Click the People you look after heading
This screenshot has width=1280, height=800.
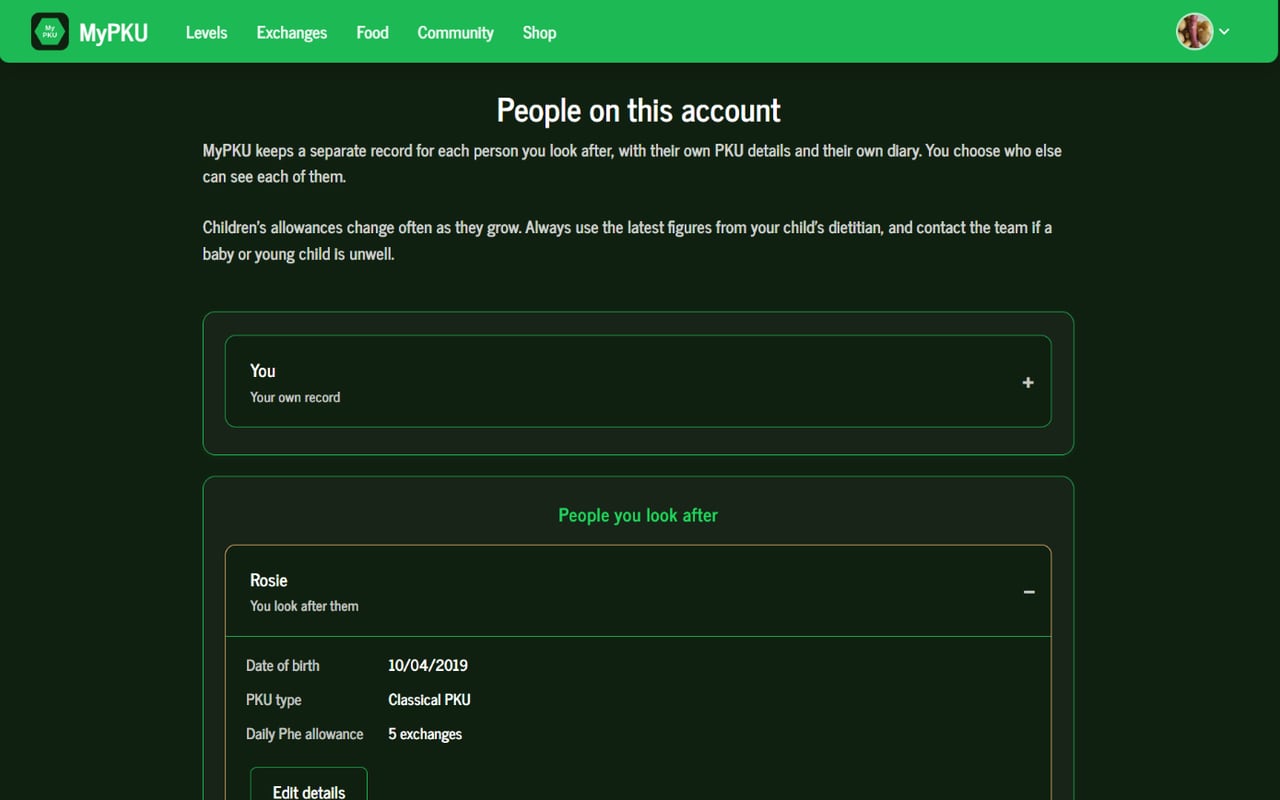tap(638, 515)
